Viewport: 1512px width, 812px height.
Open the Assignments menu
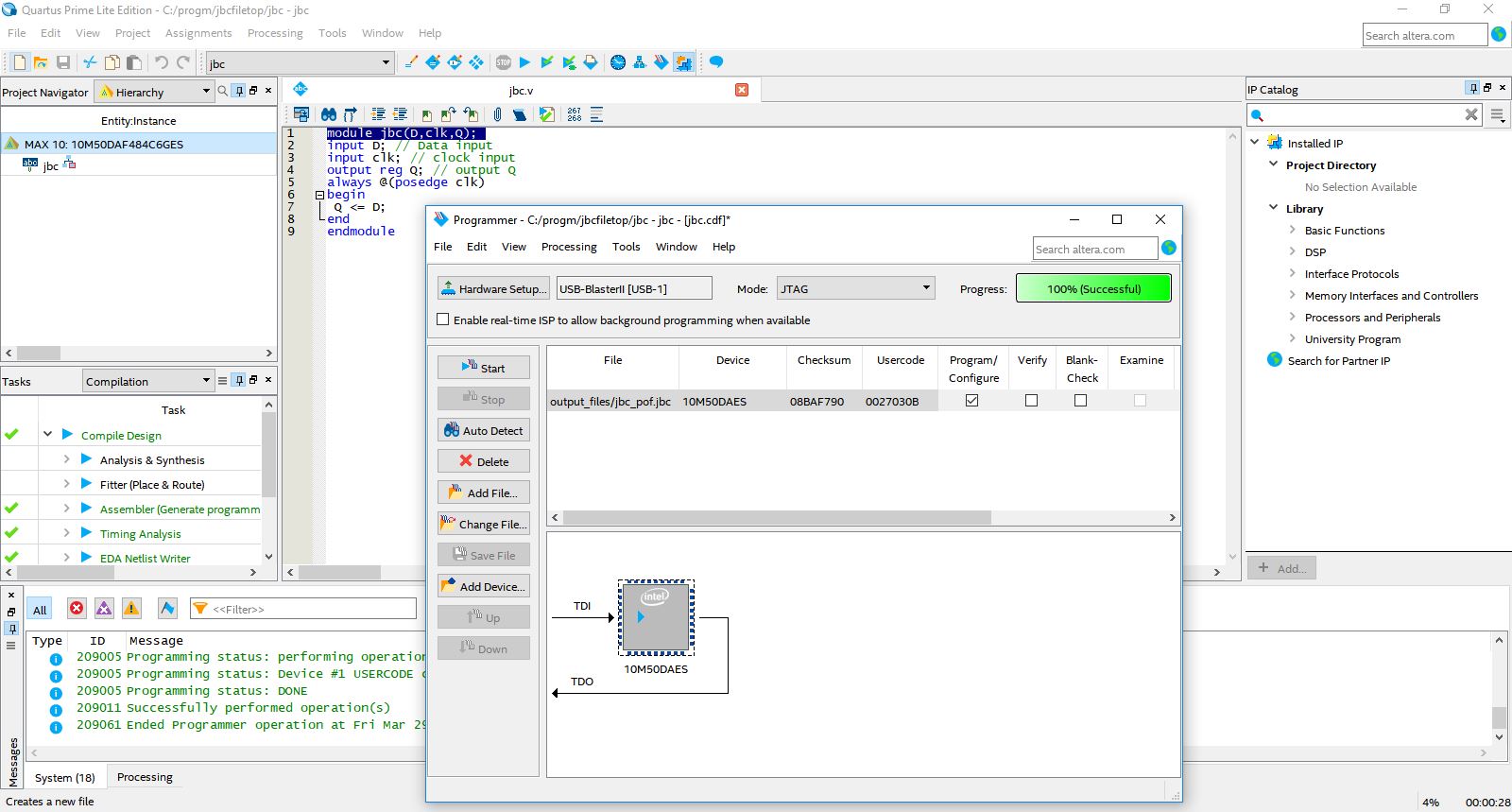coord(198,33)
